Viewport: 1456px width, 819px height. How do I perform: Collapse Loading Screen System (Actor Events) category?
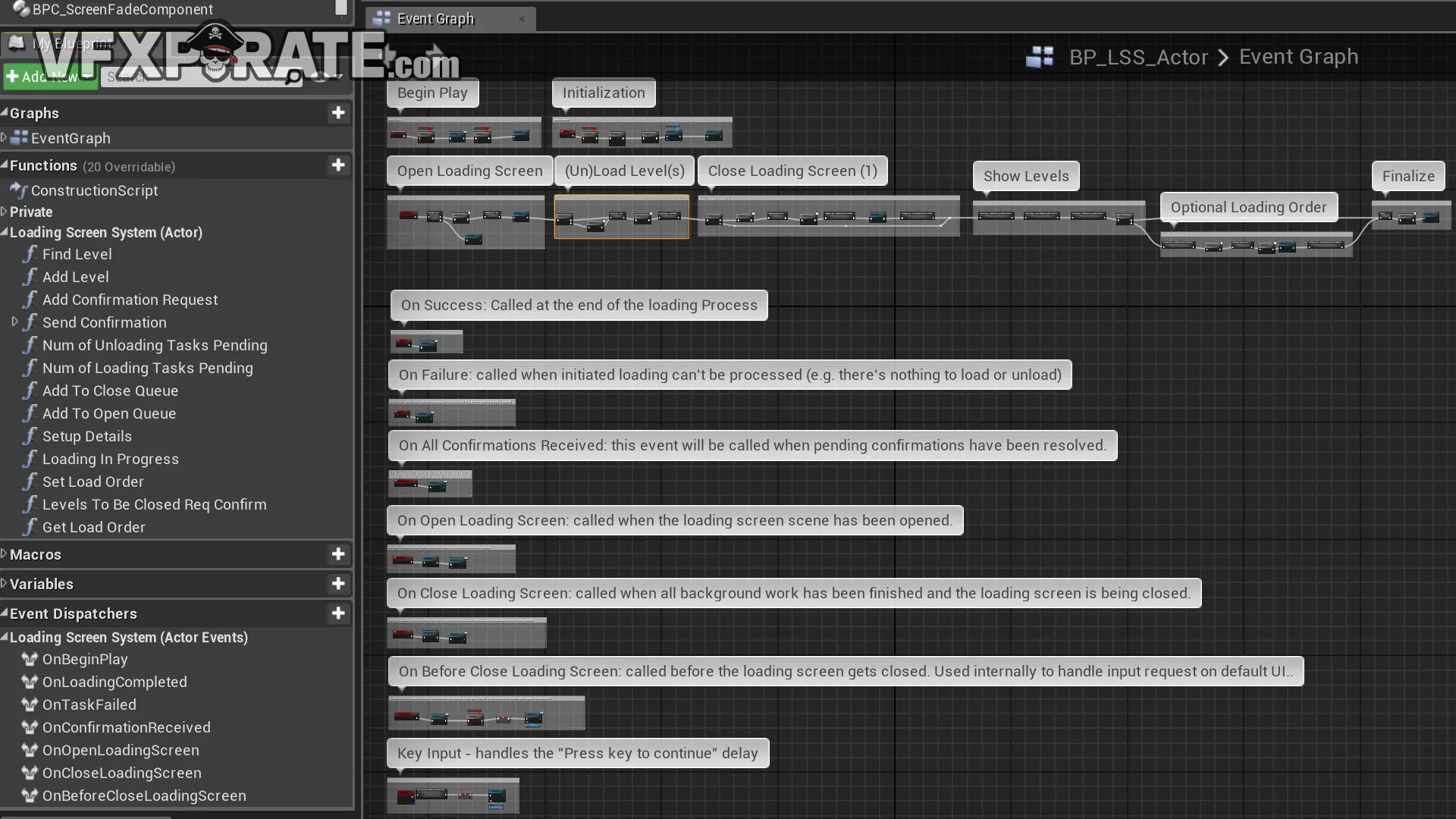point(5,637)
